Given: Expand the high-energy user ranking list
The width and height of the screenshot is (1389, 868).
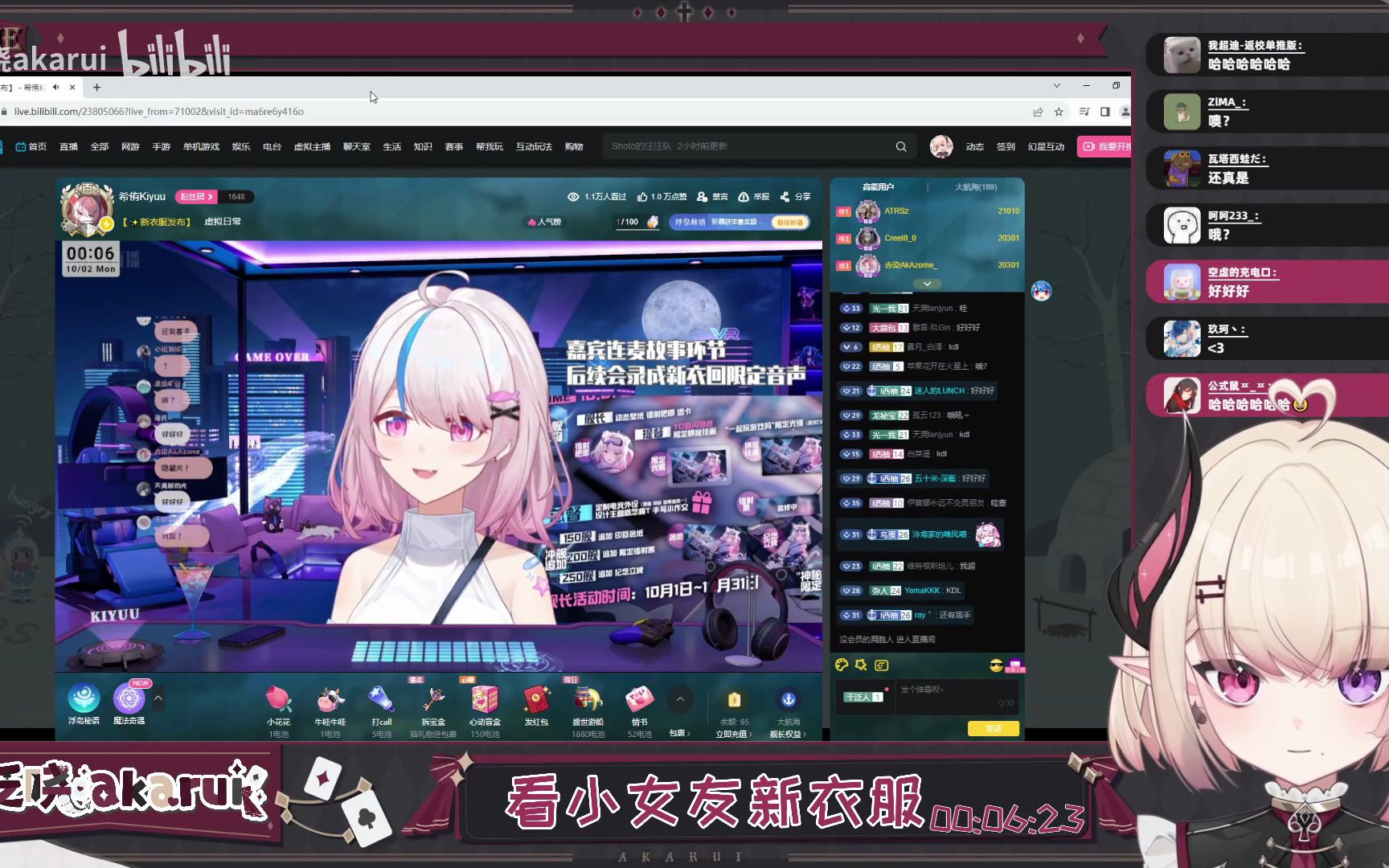Looking at the screenshot, I should (927, 284).
